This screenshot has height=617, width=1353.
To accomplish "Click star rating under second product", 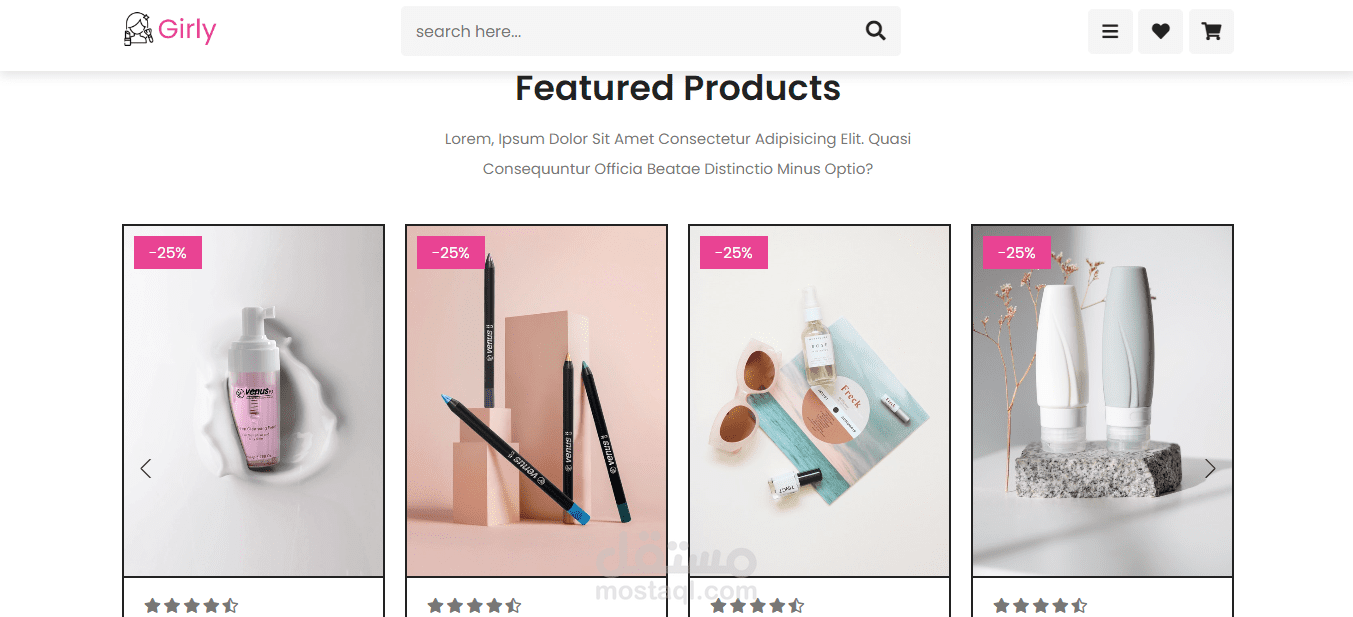I will [474, 605].
